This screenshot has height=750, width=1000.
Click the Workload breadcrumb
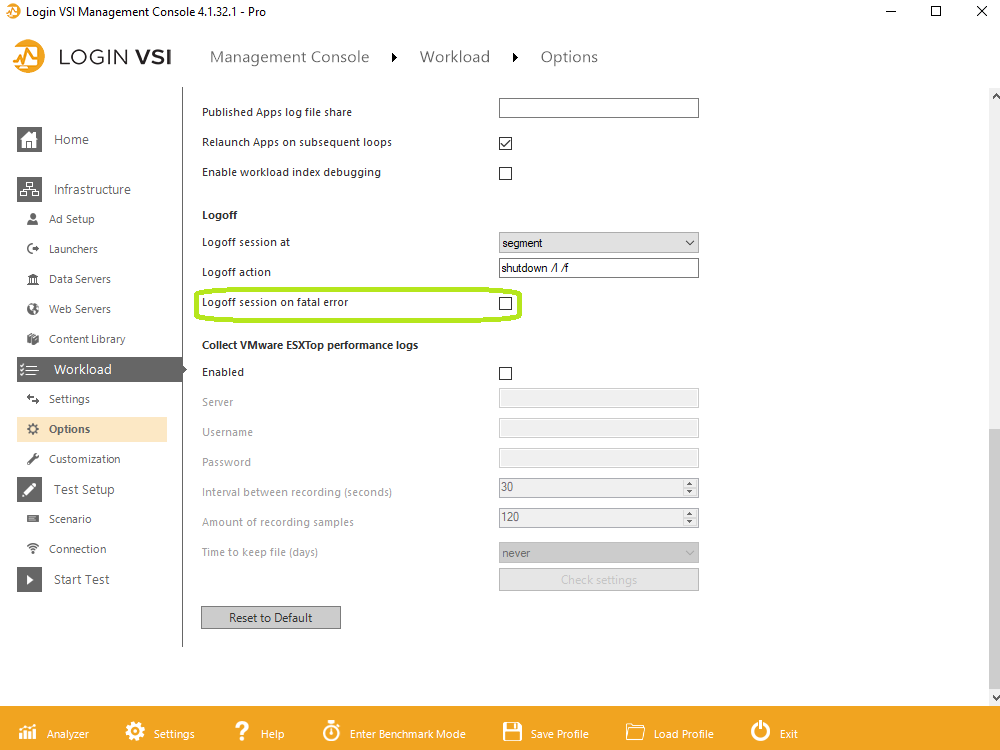click(455, 57)
